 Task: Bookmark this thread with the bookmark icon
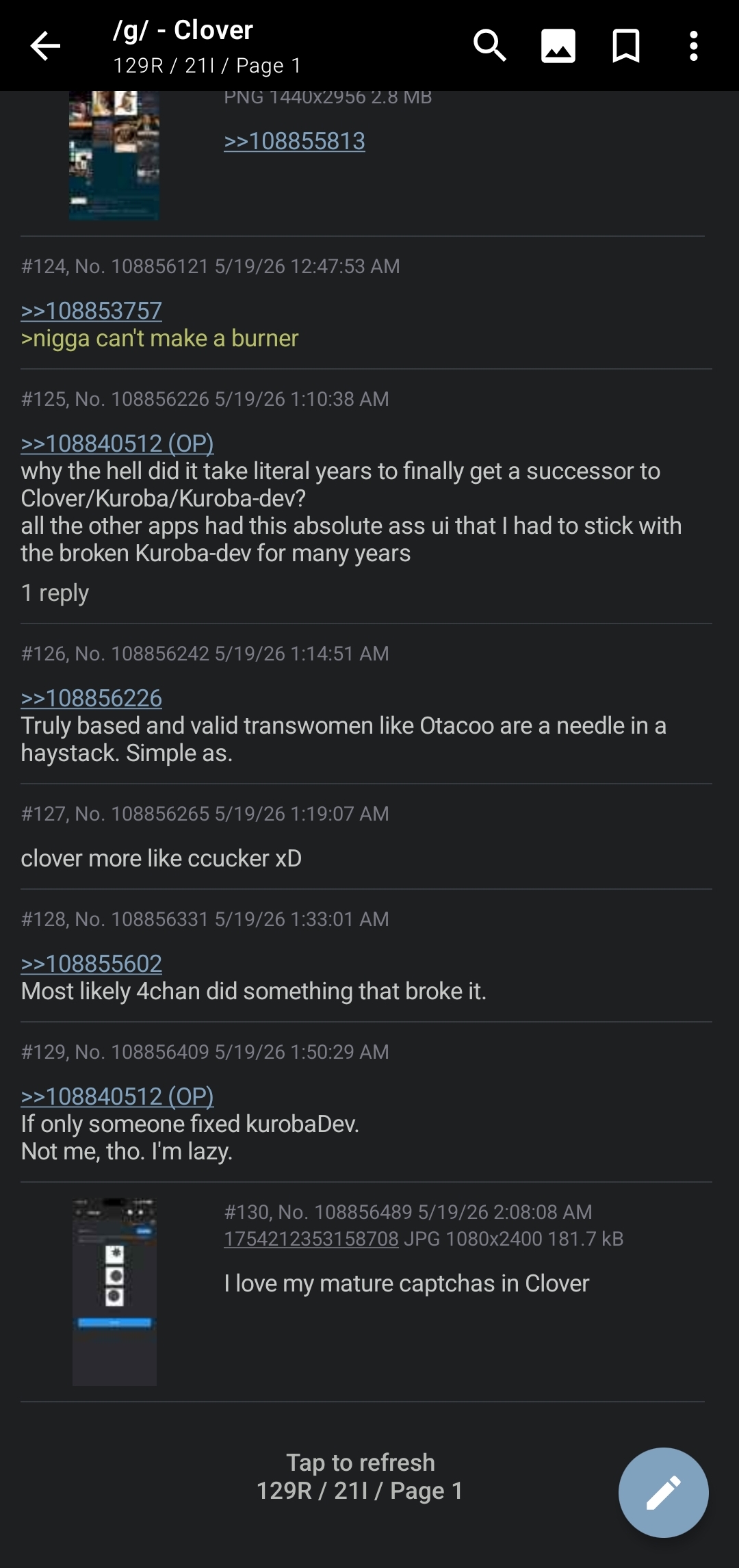pos(625,47)
